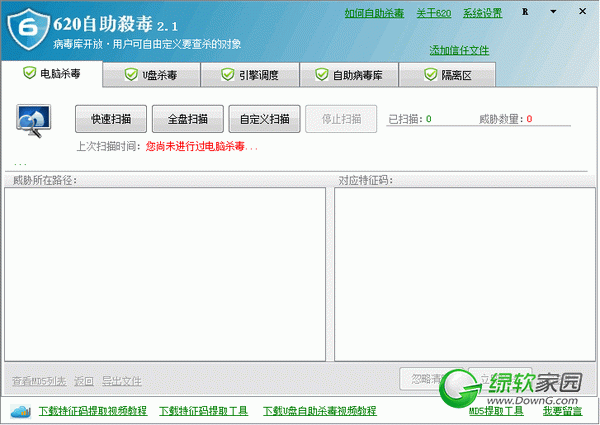
Task: Close the 620 antivirus window
Action: [x=582, y=11]
